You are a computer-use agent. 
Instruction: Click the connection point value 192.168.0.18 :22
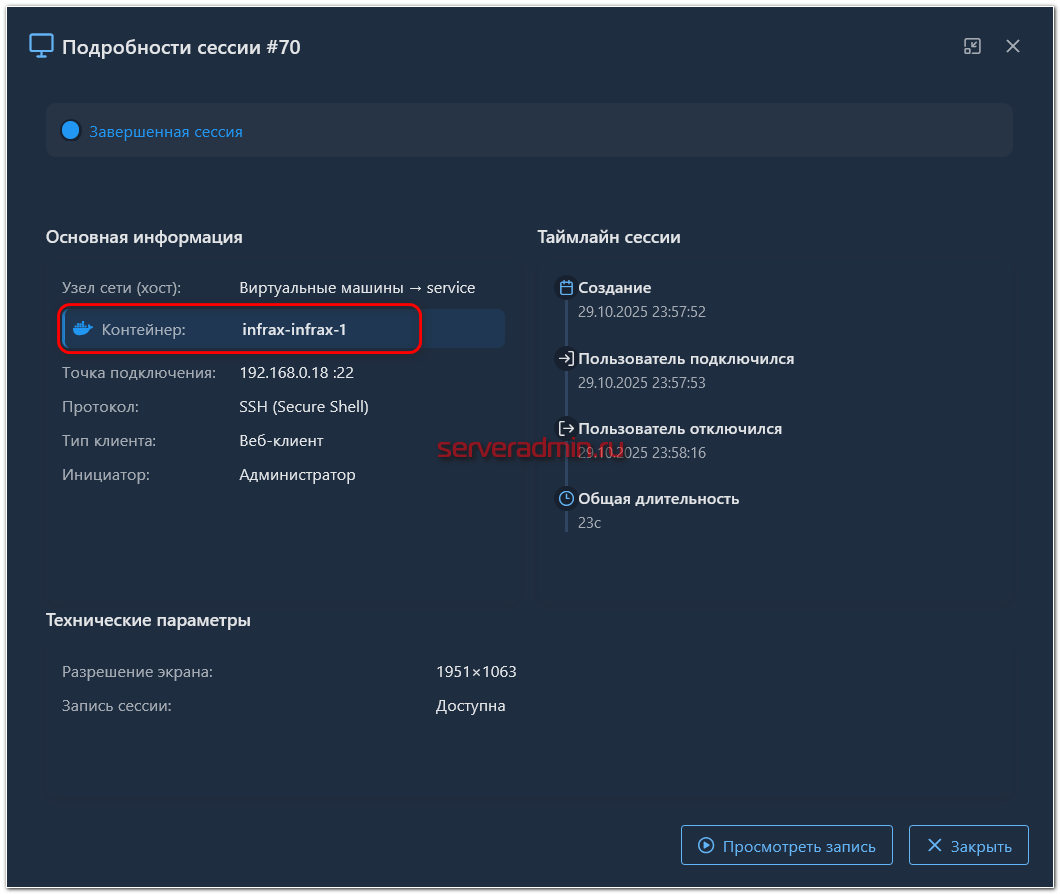click(x=296, y=373)
